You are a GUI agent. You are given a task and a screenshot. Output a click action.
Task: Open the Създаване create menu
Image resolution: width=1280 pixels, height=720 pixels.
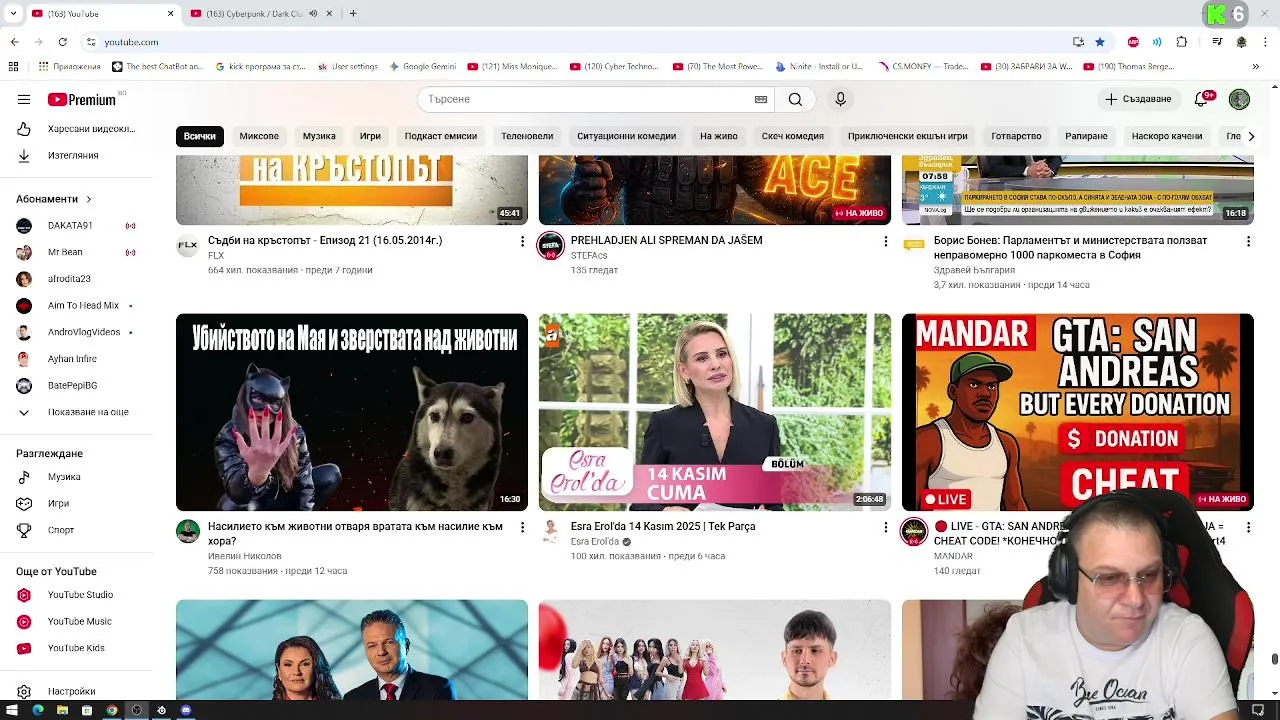tap(1138, 99)
